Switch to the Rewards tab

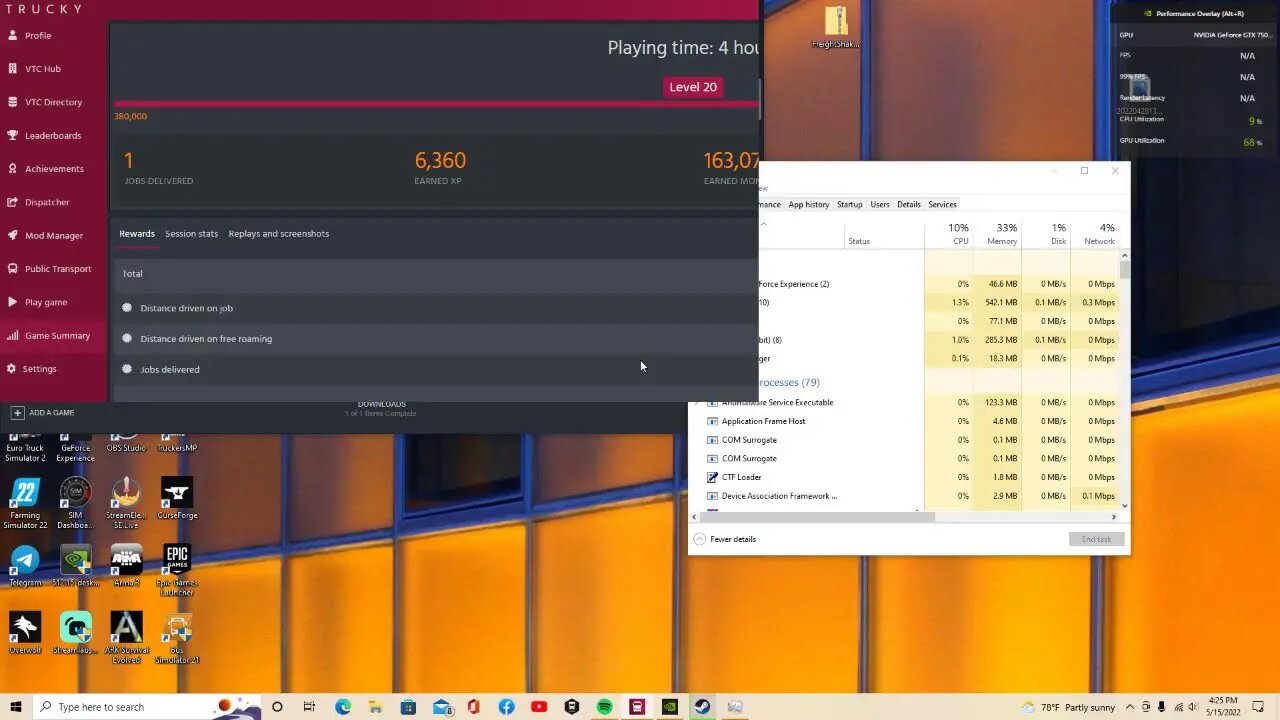coord(137,234)
